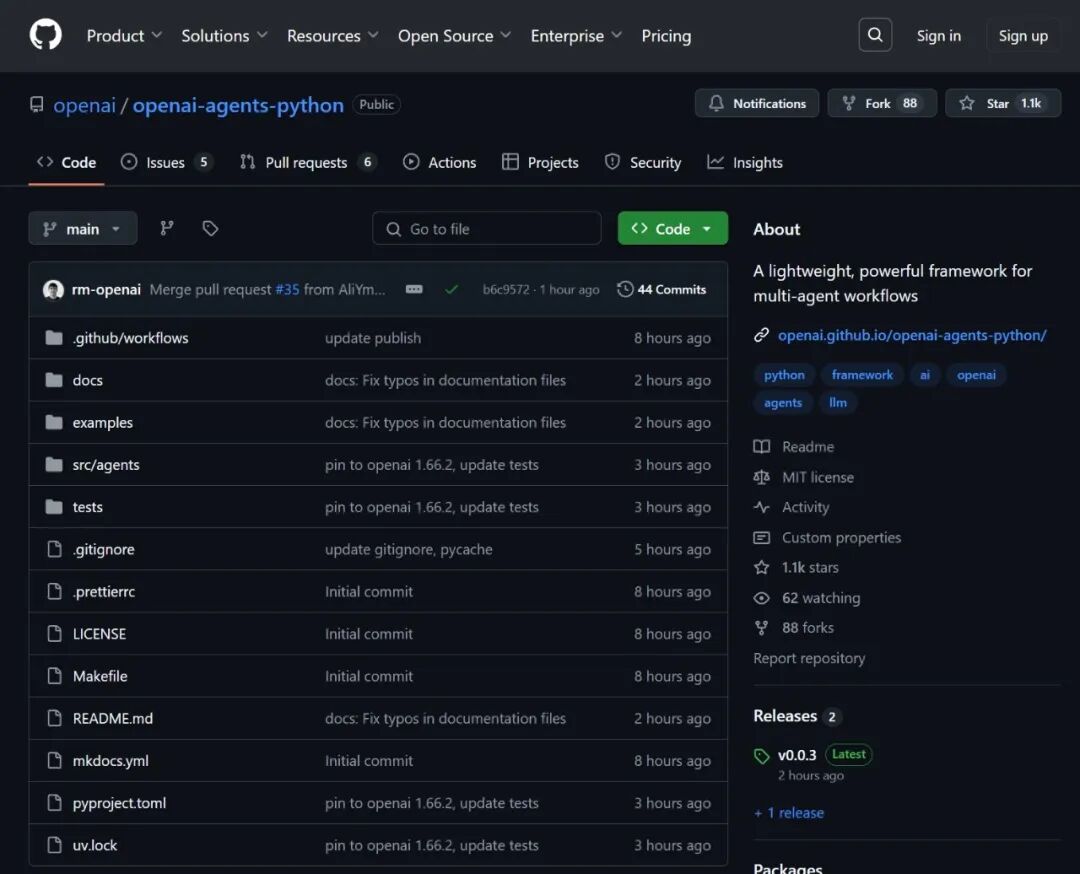Viewport: 1080px width, 874px height.
Task: Open tags via the tag icon
Action: tap(210, 229)
